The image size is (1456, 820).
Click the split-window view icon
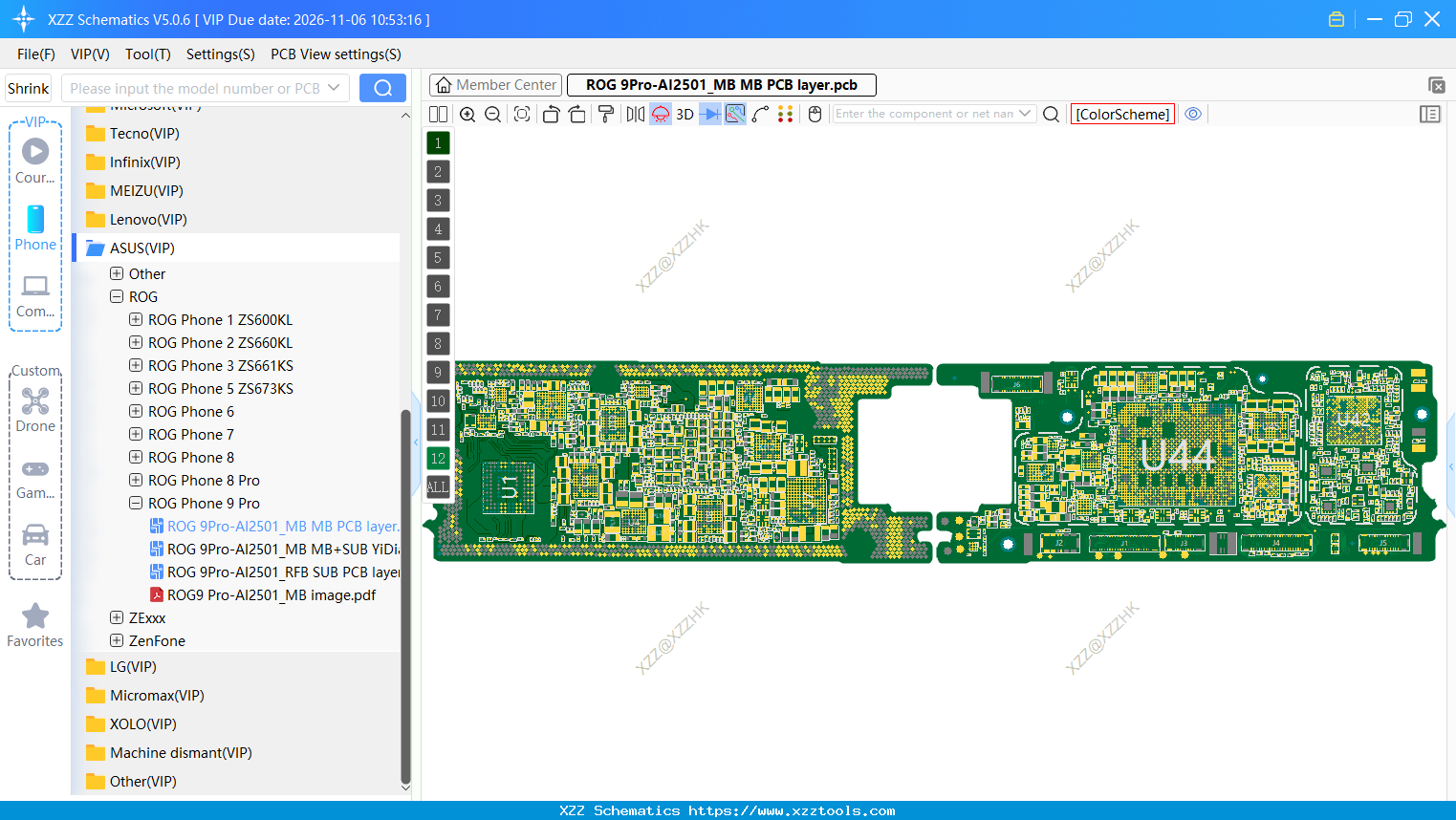pos(438,114)
